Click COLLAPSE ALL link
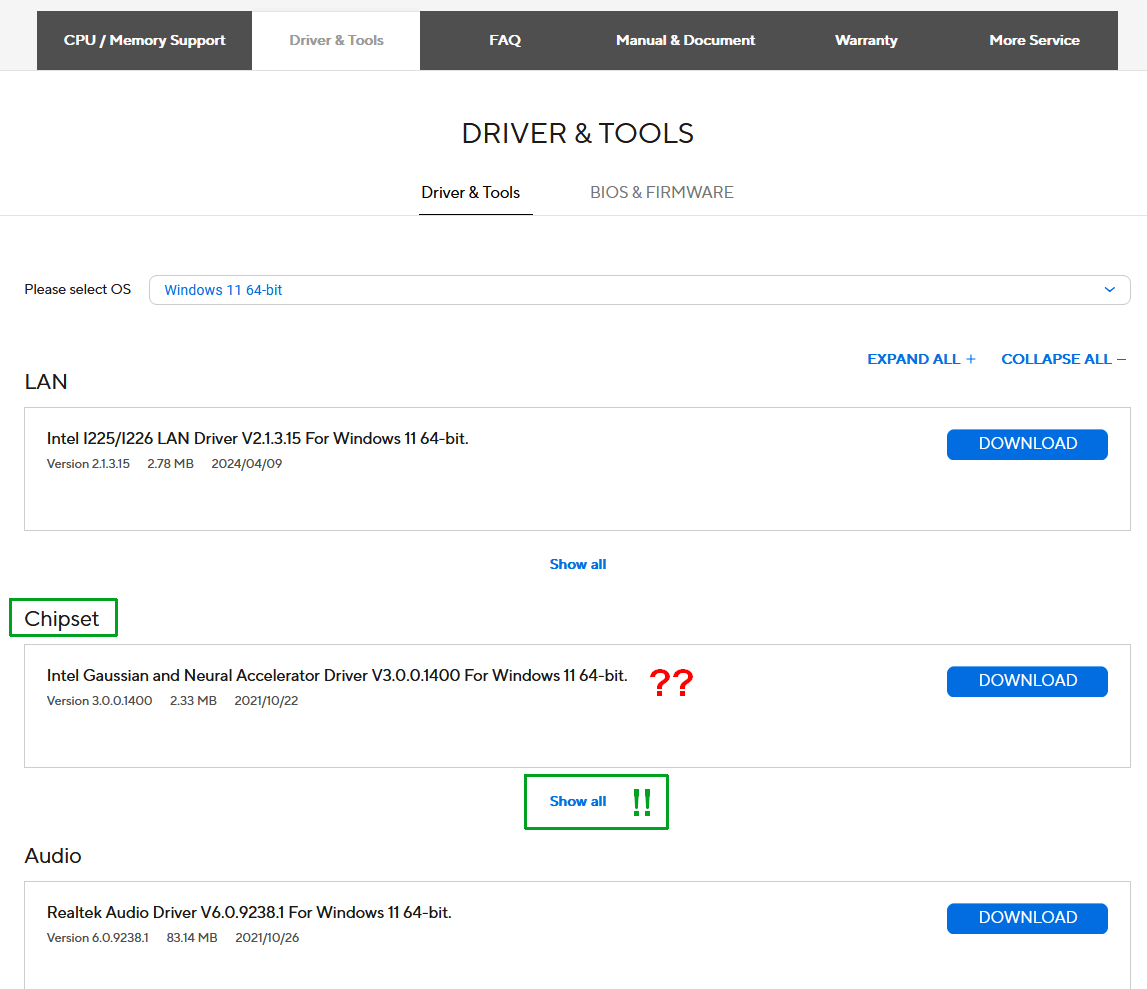The height and width of the screenshot is (989, 1147). pyautogui.click(x=1063, y=359)
